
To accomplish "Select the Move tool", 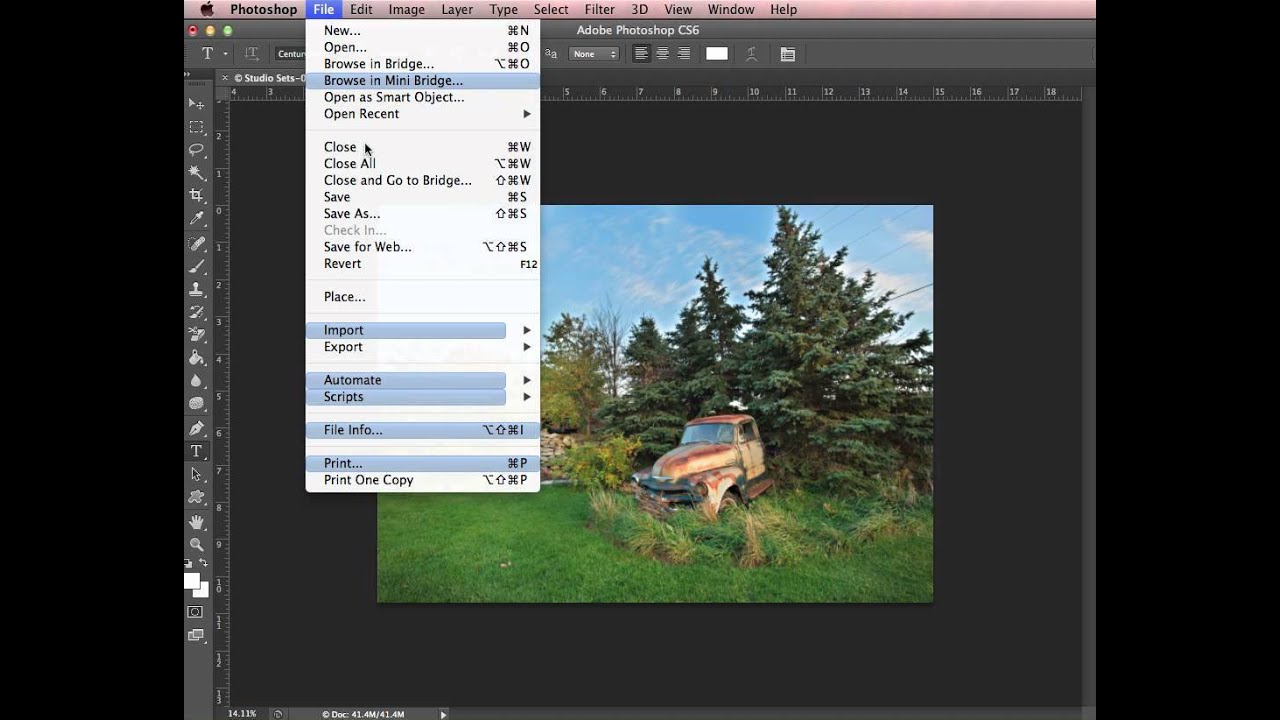I will (x=196, y=104).
